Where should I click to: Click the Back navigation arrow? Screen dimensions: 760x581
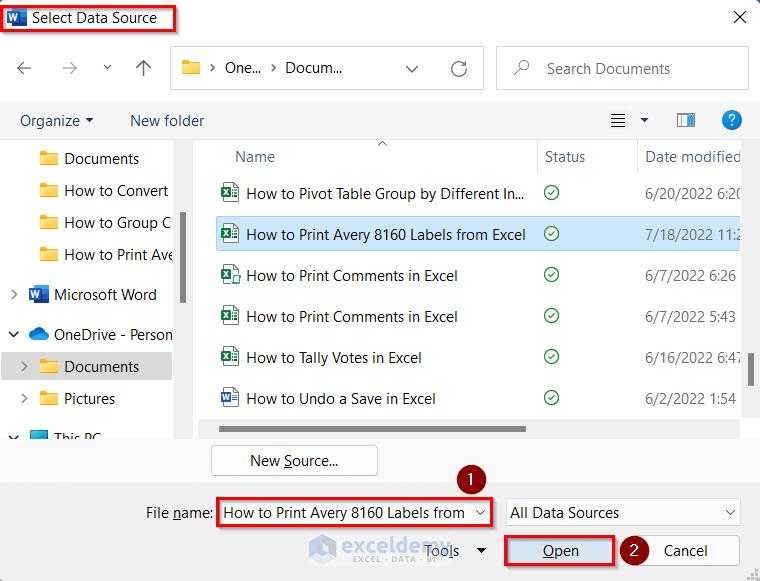click(25, 68)
